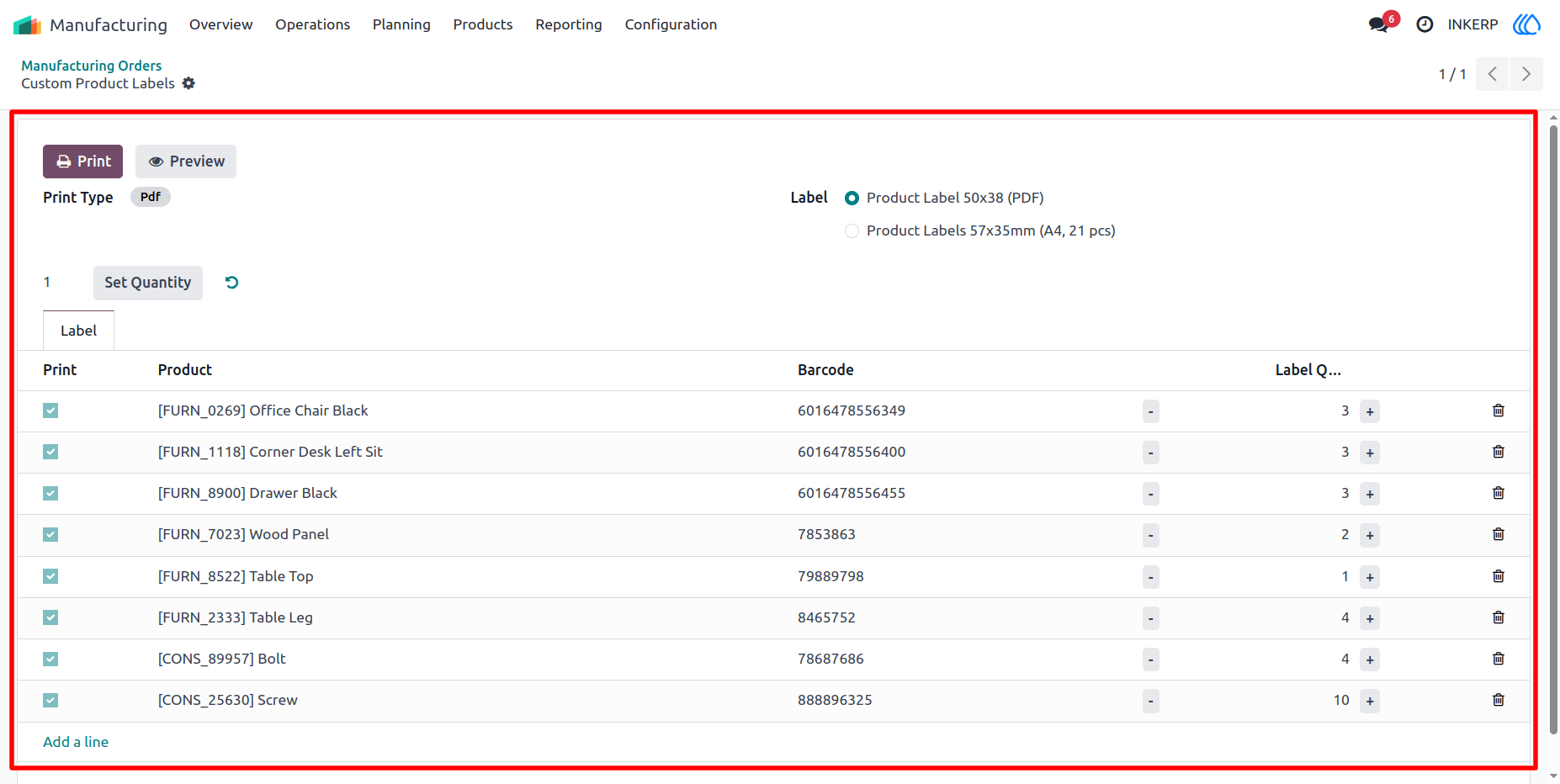Uncheck Print for Table Top
This screenshot has width=1560, height=784.
tap(50, 576)
